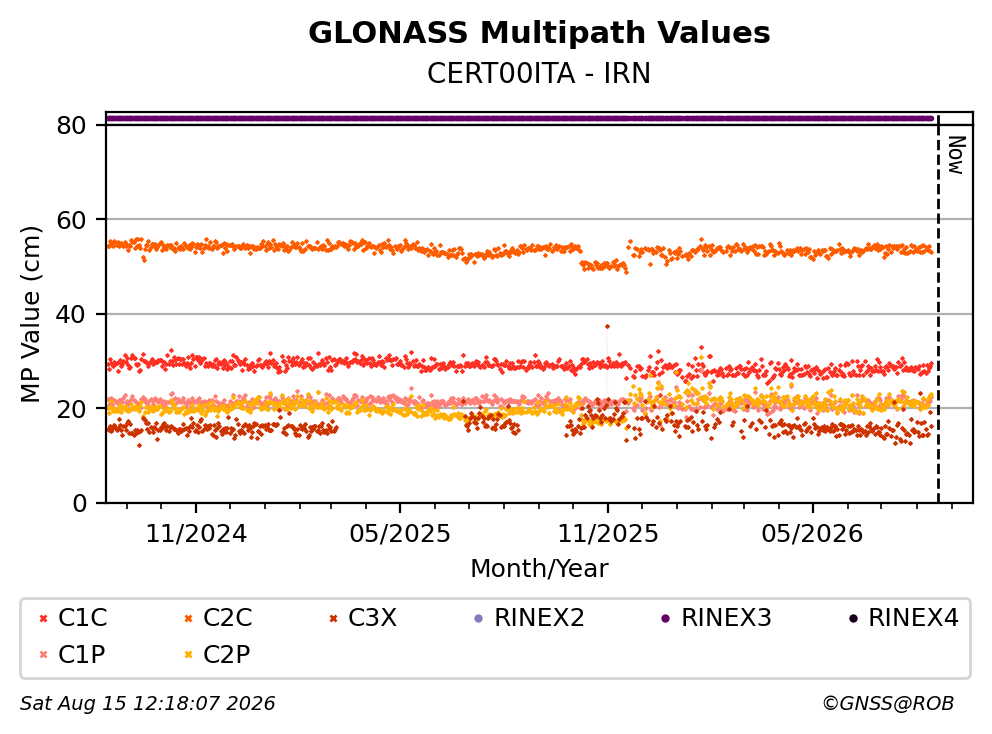Select the C2C legend label
Image resolution: width=992 pixels, height=734 pixels.
click(x=228, y=618)
